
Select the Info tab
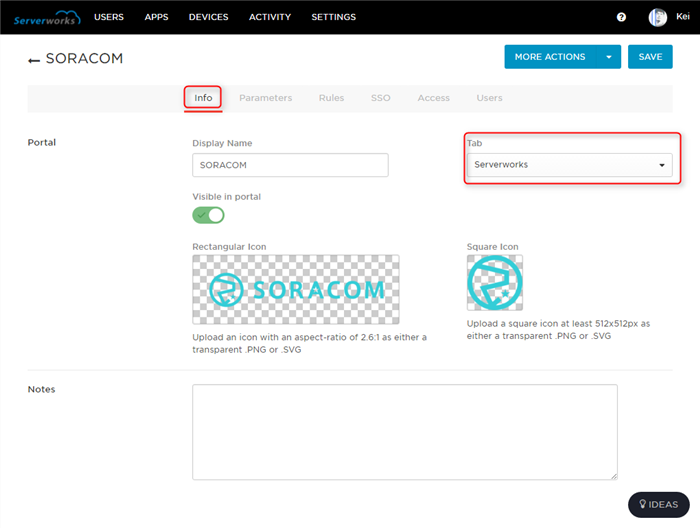(x=203, y=98)
